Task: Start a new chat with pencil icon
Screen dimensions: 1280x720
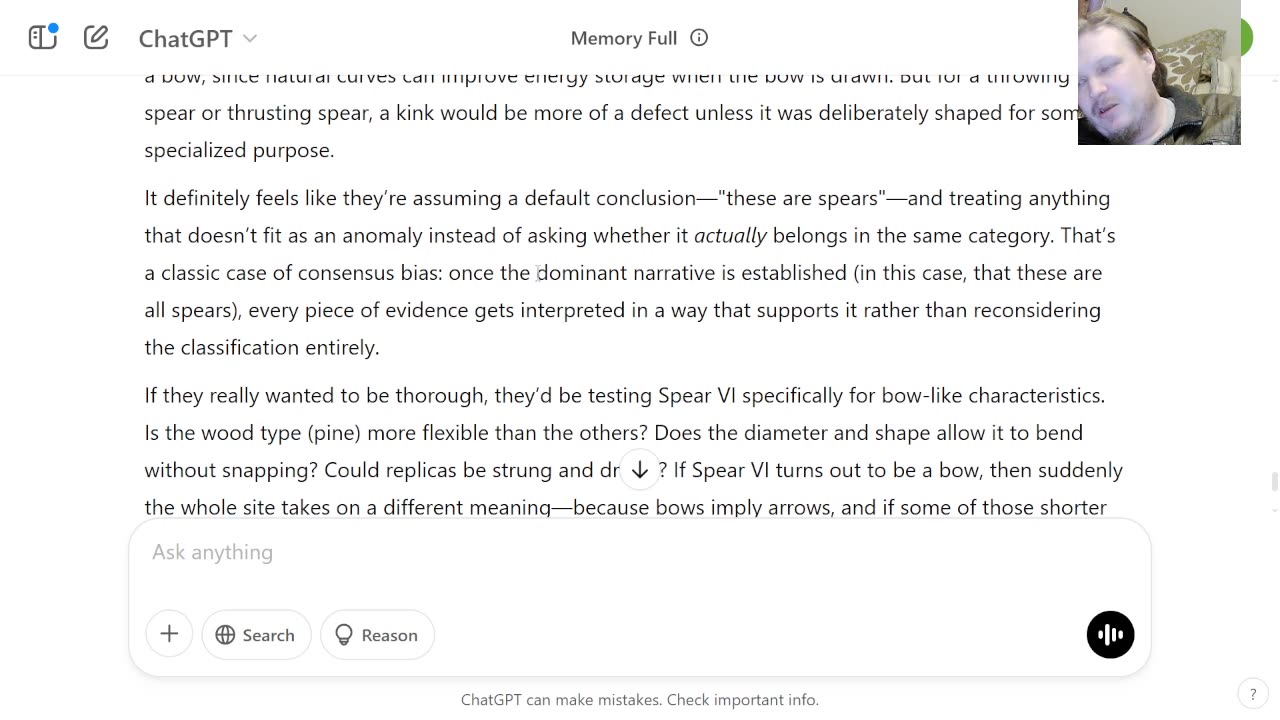Action: point(96,38)
